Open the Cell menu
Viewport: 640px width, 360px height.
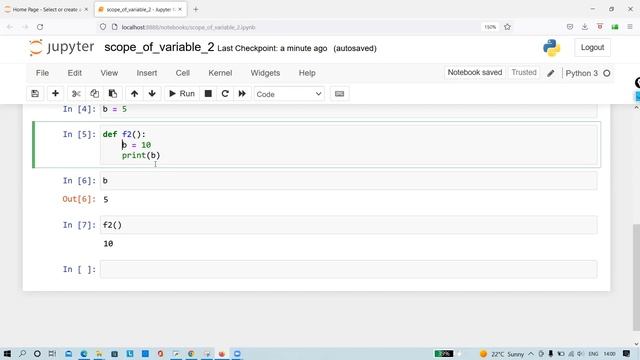(182, 73)
